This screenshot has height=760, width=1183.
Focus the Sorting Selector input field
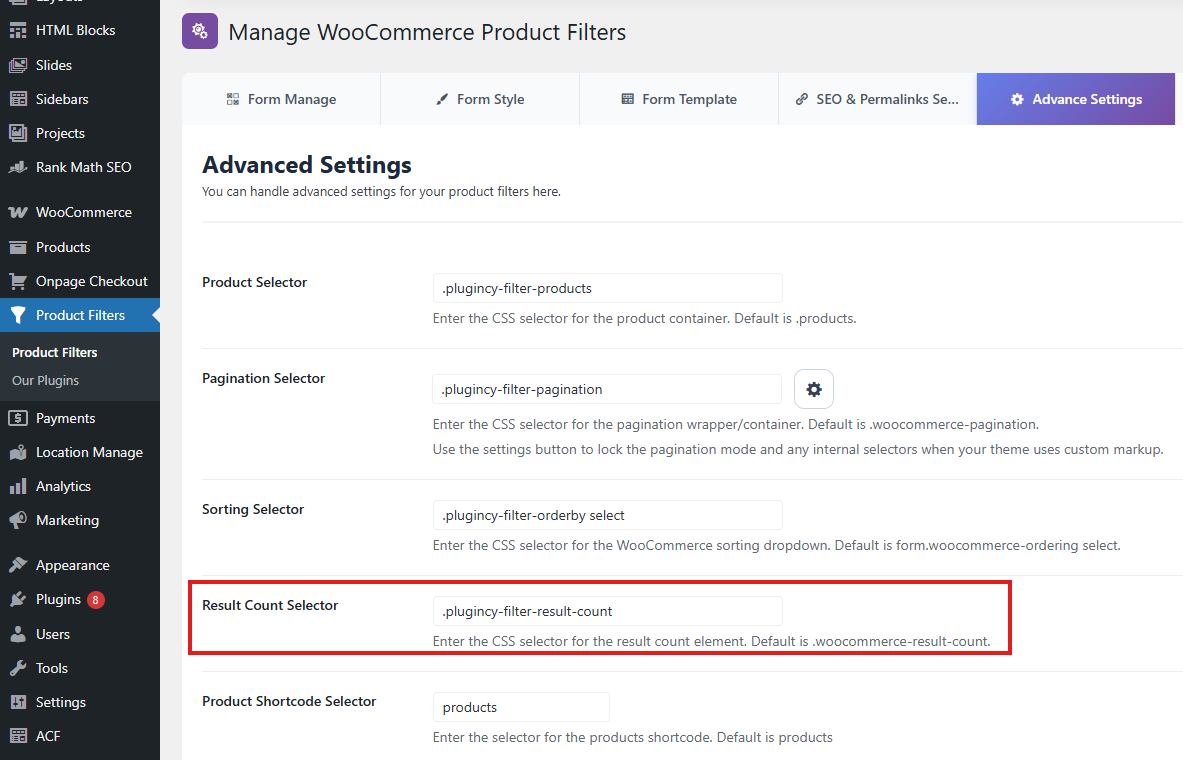607,515
